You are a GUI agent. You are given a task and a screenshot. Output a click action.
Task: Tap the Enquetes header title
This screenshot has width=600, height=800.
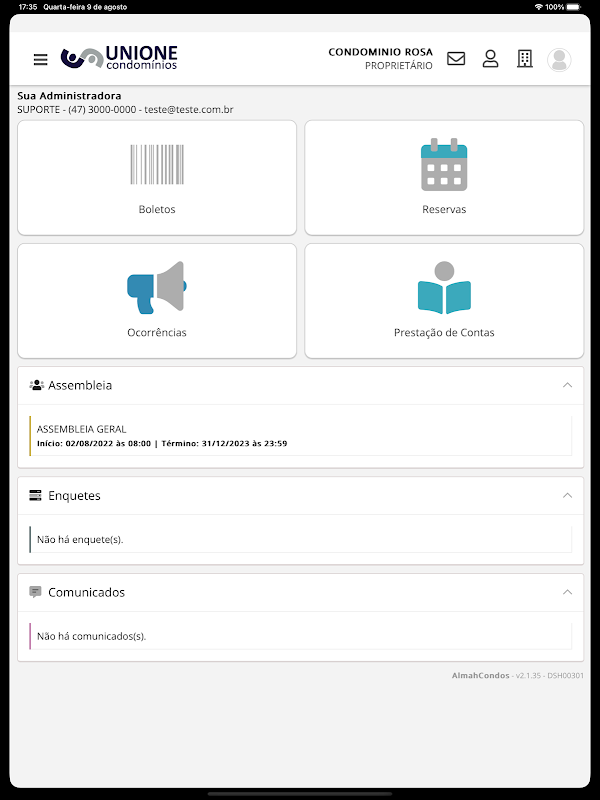[x=74, y=495]
